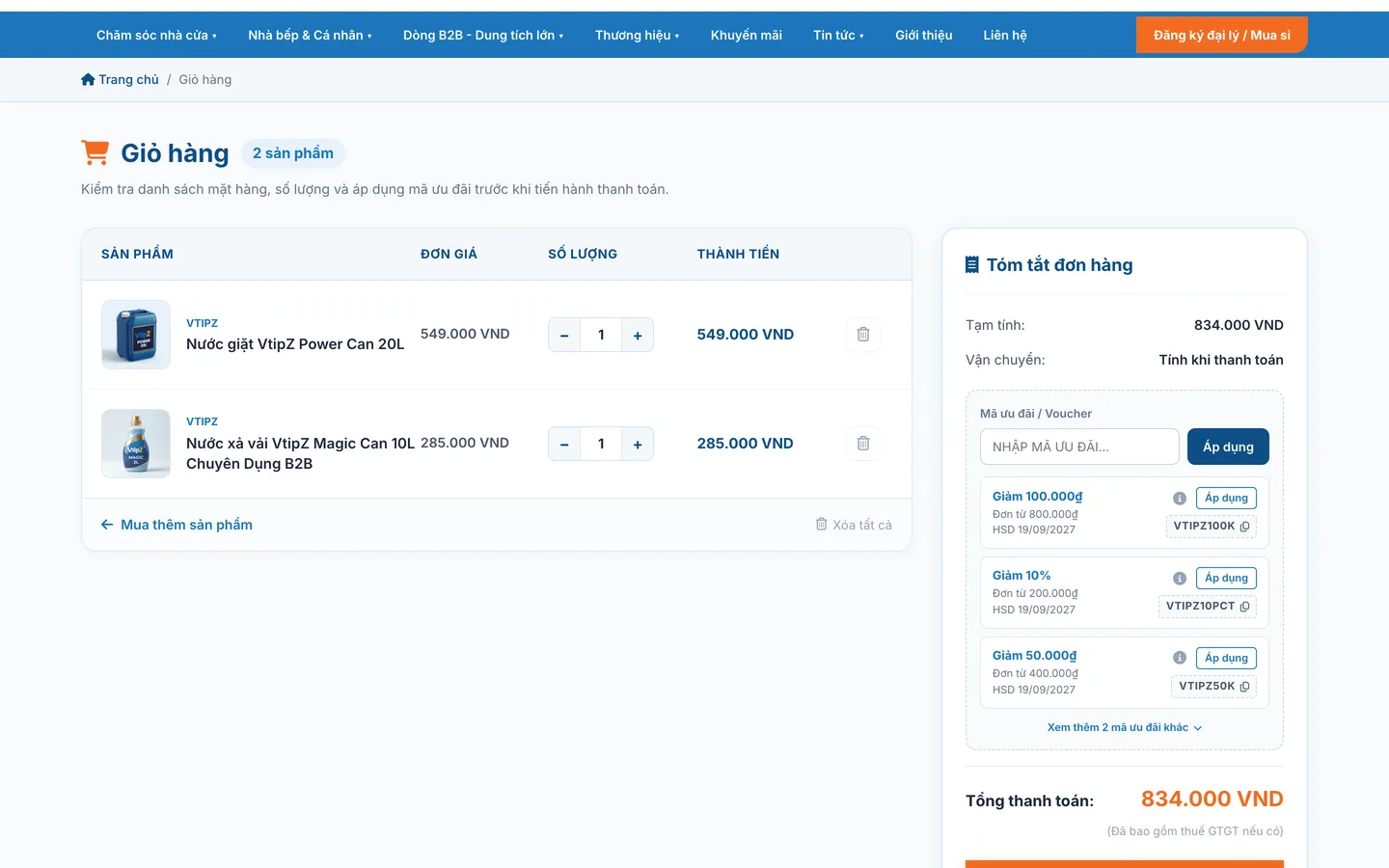Expand Xem thêm 2 mã ưu đãi khác
Viewport: 1389px width, 868px height.
pyautogui.click(x=1125, y=727)
